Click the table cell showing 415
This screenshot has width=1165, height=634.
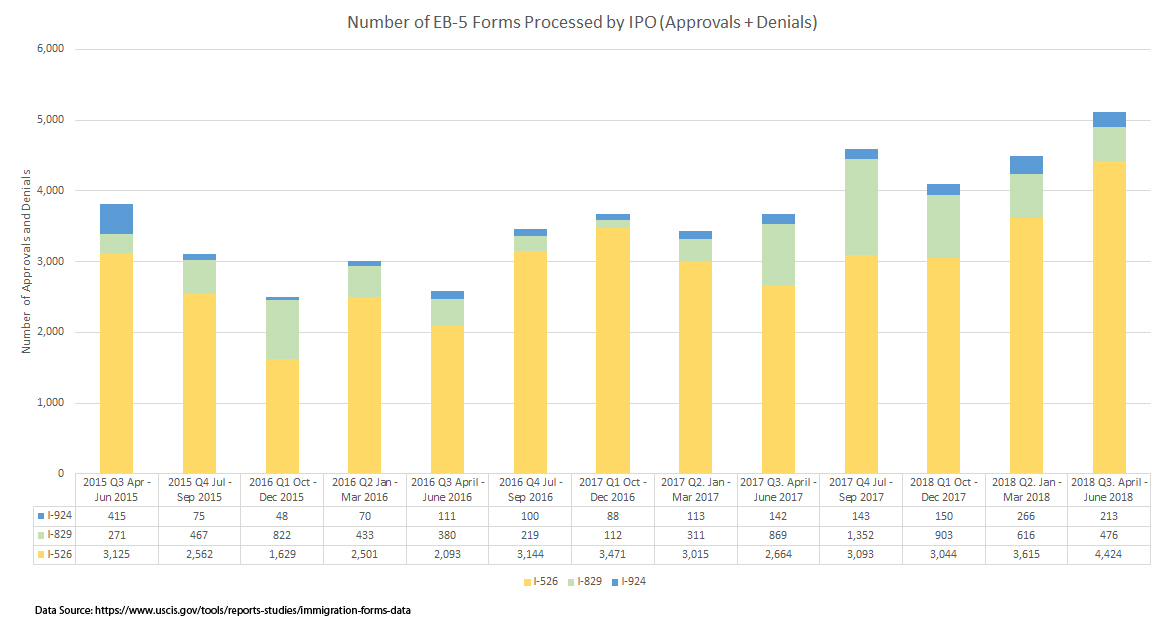click(x=116, y=516)
